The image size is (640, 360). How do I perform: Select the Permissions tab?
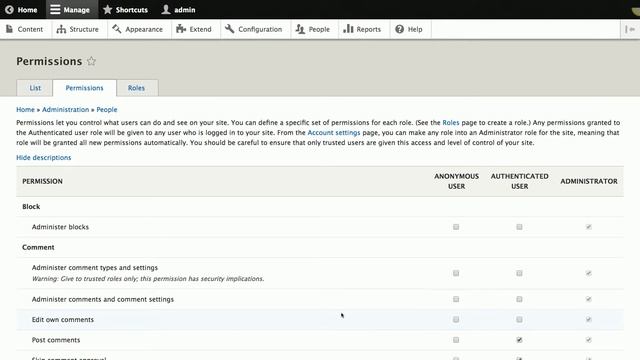(x=84, y=88)
